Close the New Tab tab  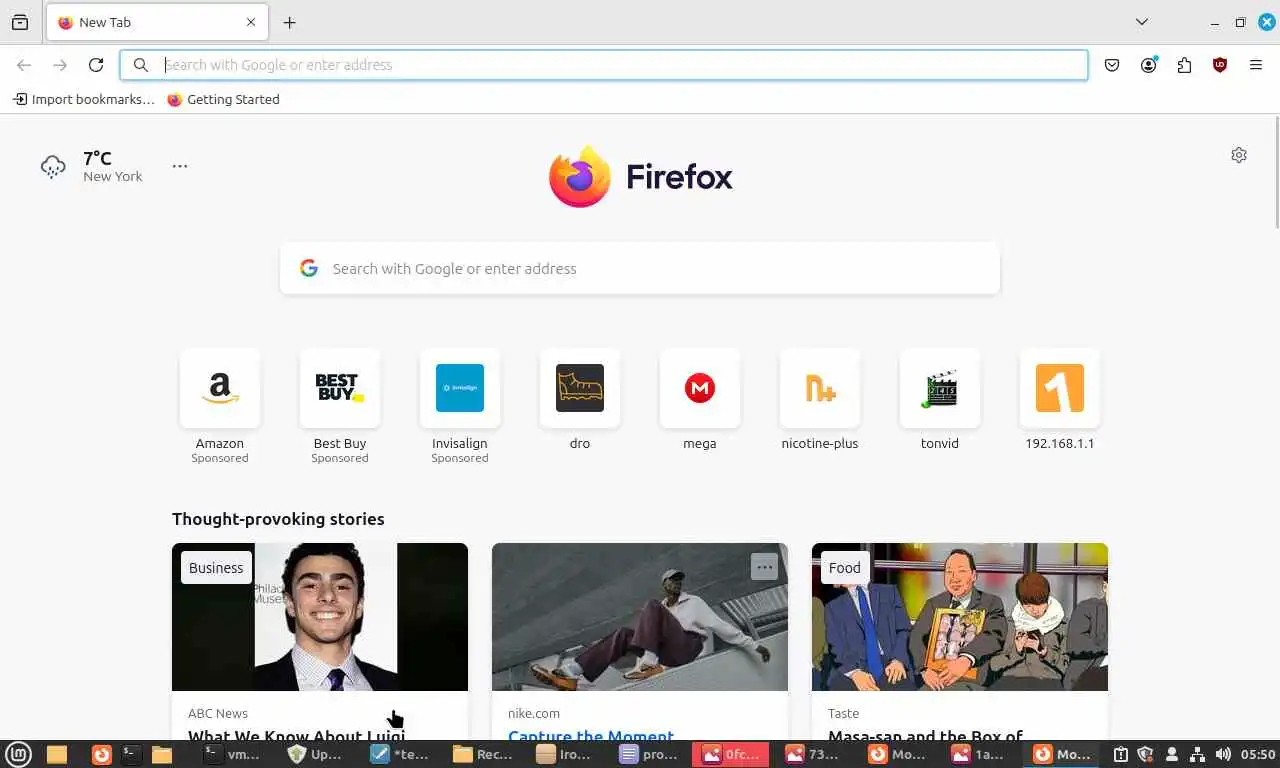tap(251, 22)
